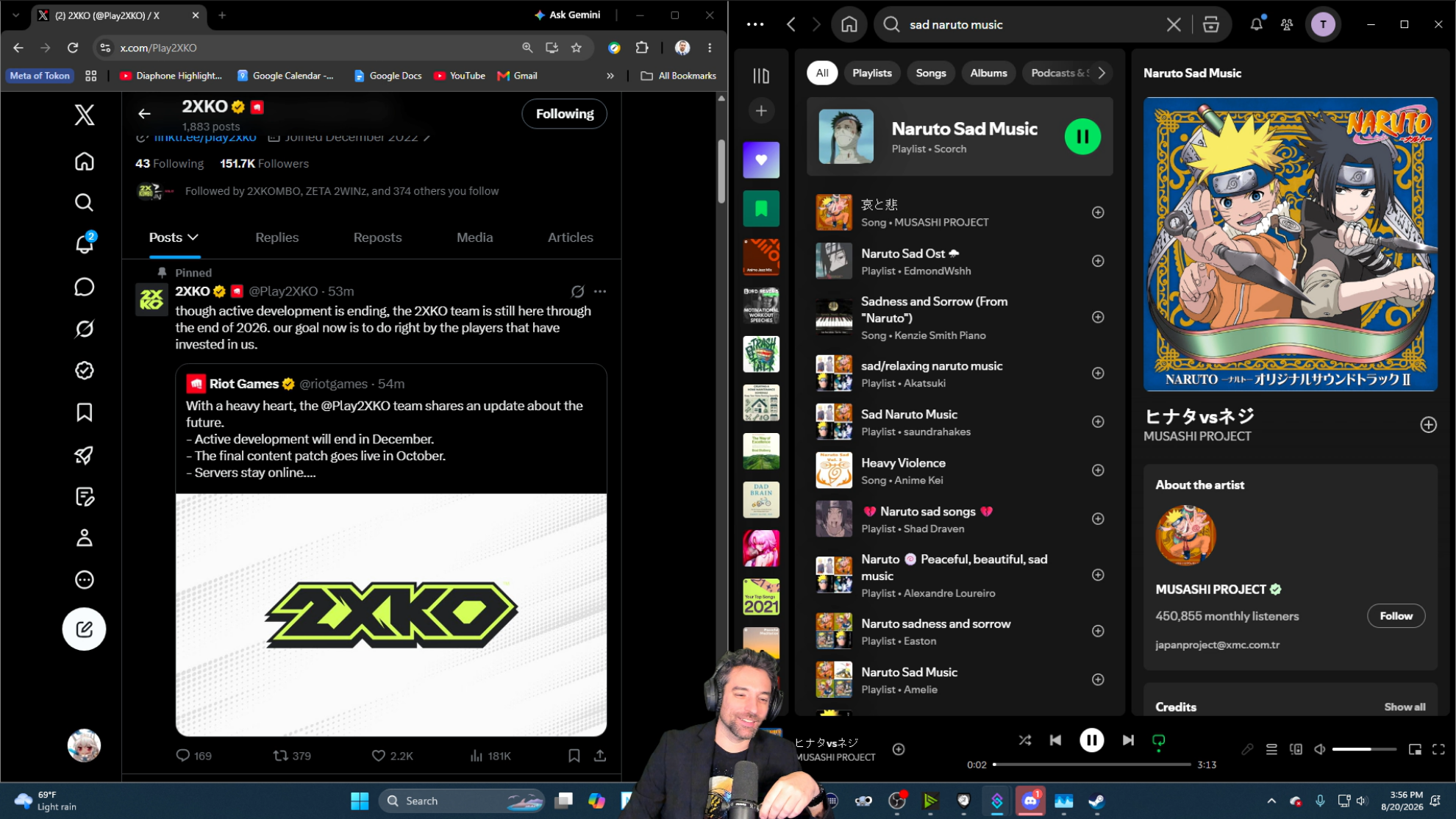Switch to Articles tab on 2XKO profile
The height and width of the screenshot is (819, 1456).
(570, 237)
